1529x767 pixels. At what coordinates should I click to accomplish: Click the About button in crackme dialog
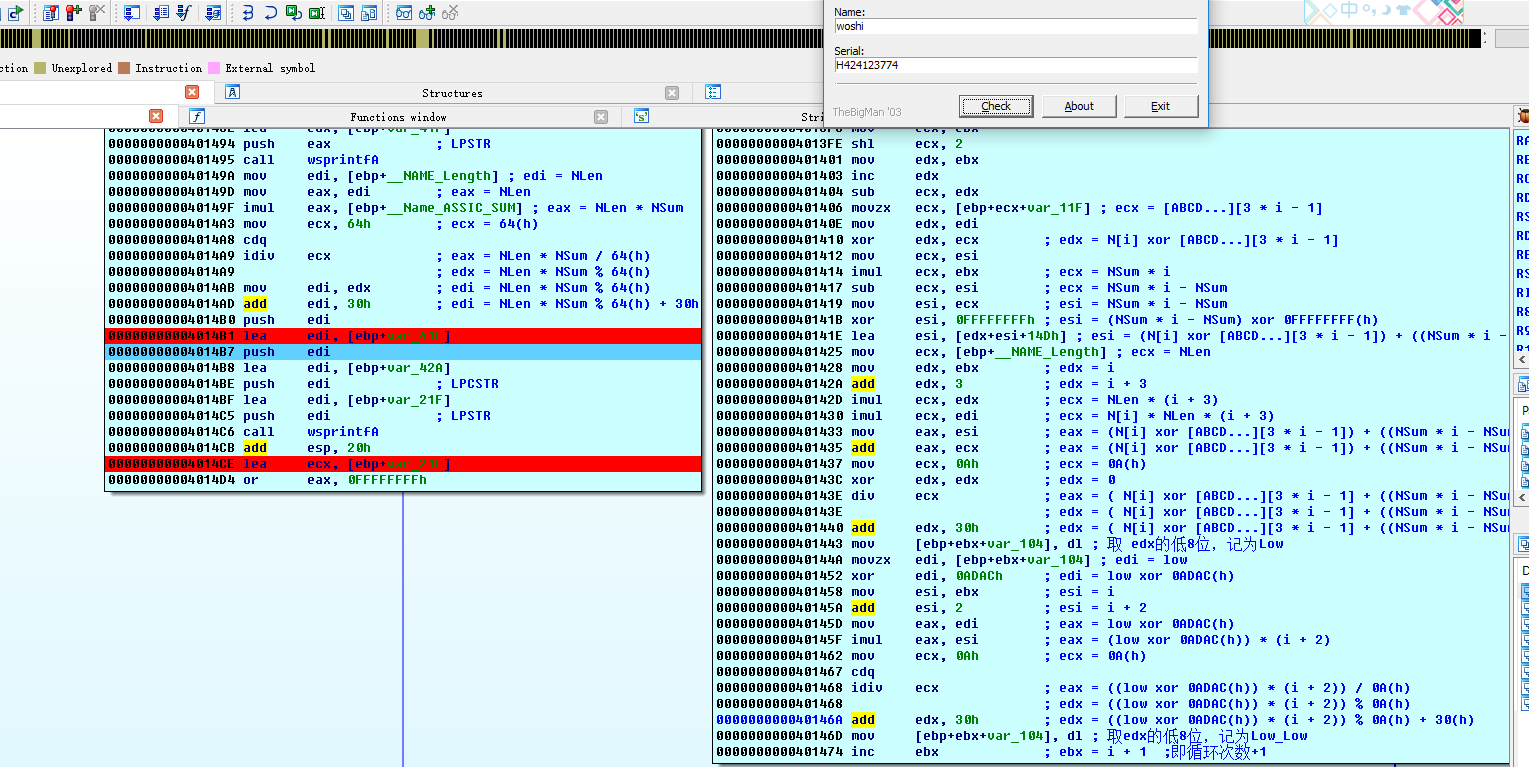coord(1079,106)
